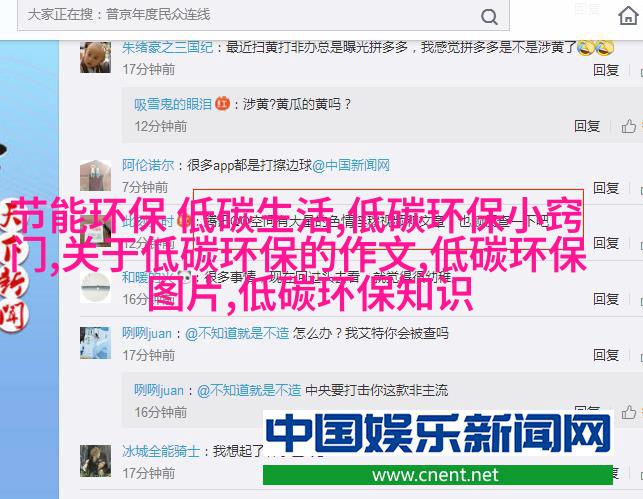Click the verified badge beside 吸雪鬼的眼泪
Screen dimensions: 643x499
pos(222,103)
